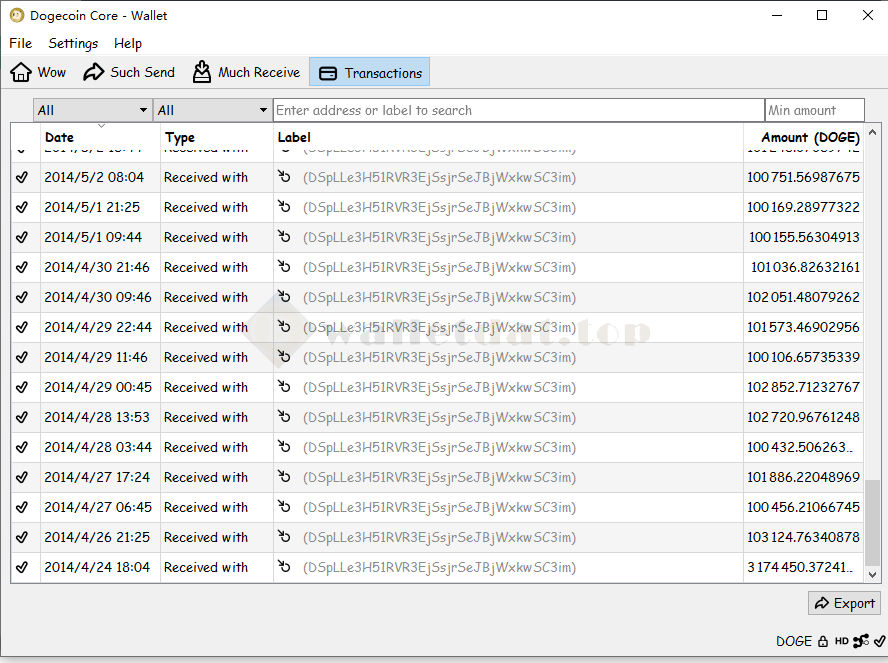This screenshot has width=888, height=663.
Task: Click the DOGE unit selector in status bar
Action: (794, 641)
